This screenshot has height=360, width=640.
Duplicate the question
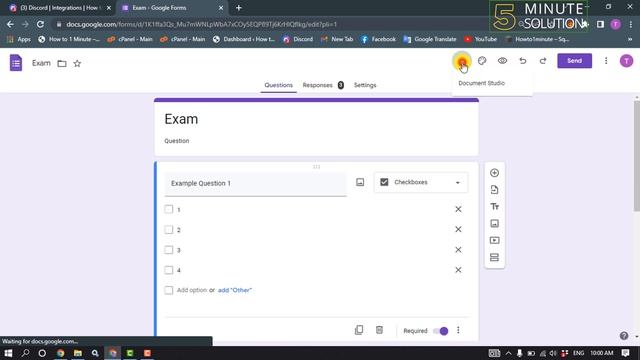point(359,330)
